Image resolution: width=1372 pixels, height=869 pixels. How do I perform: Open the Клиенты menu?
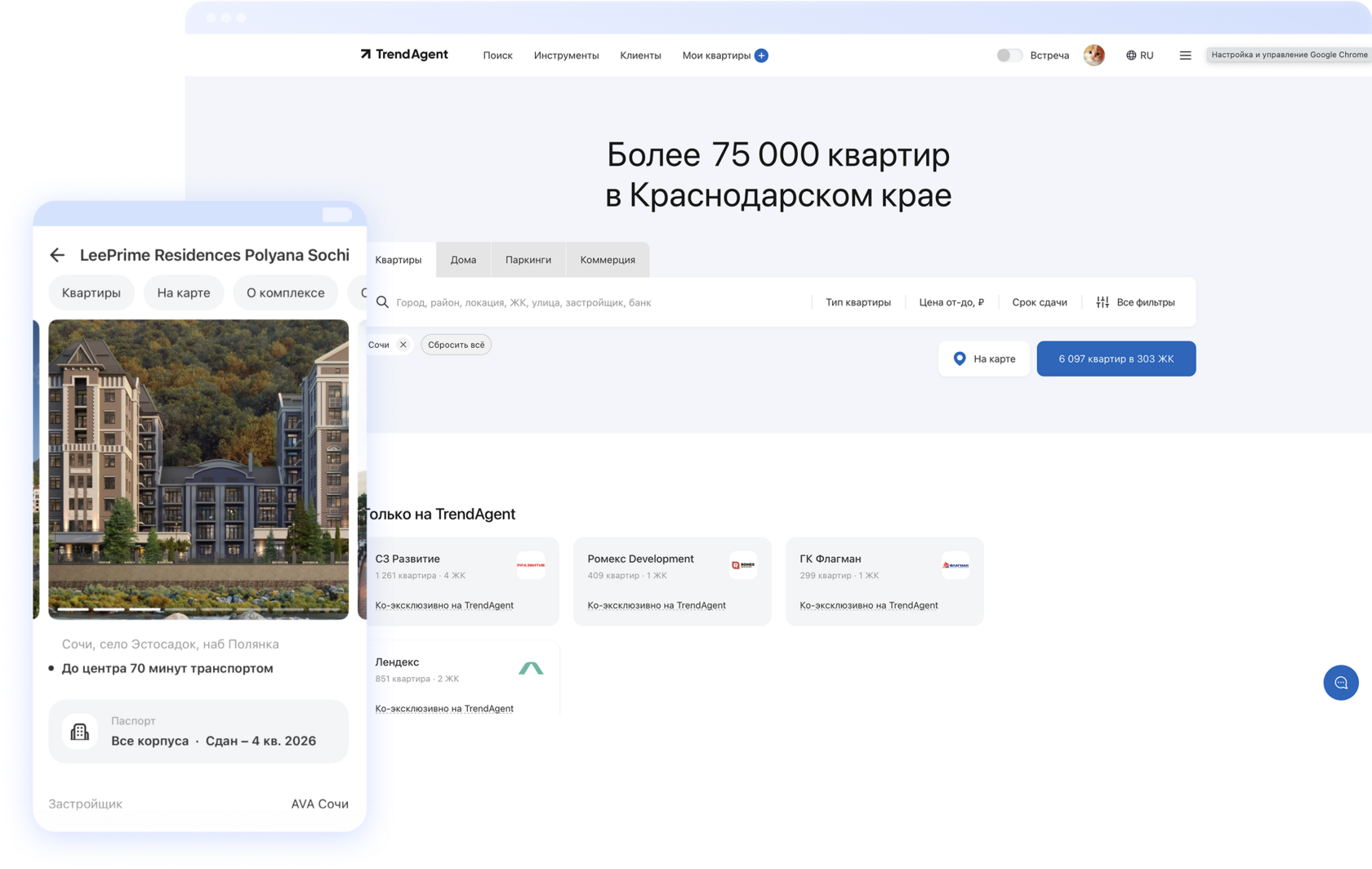pyautogui.click(x=640, y=56)
